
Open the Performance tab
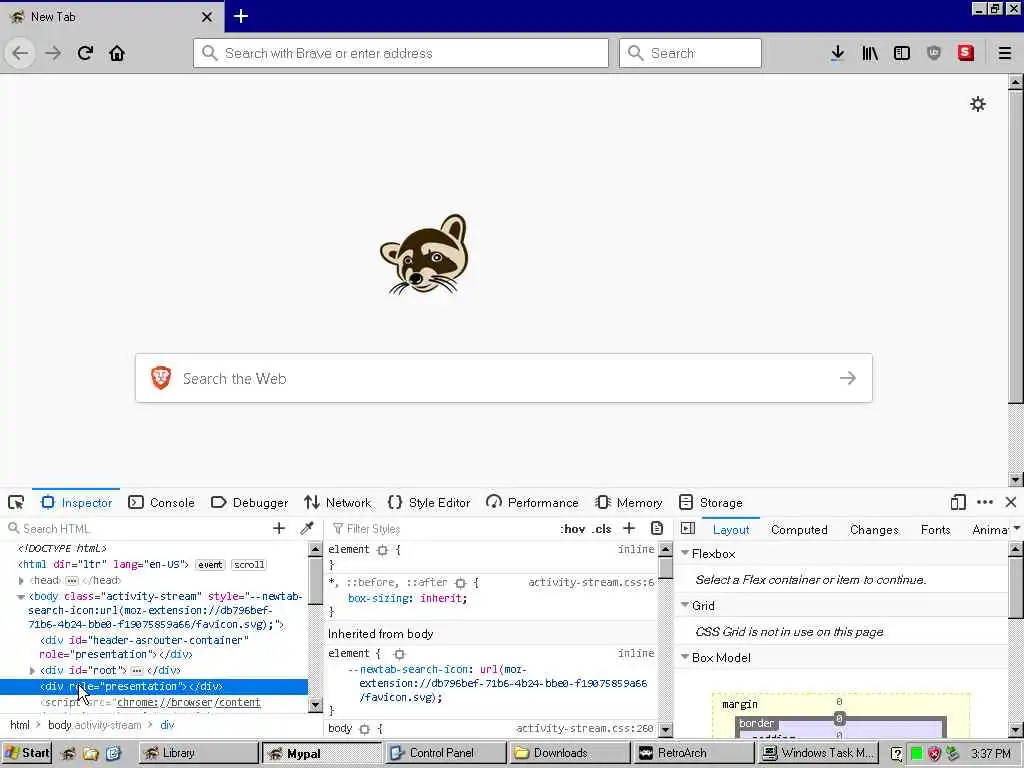coord(532,502)
